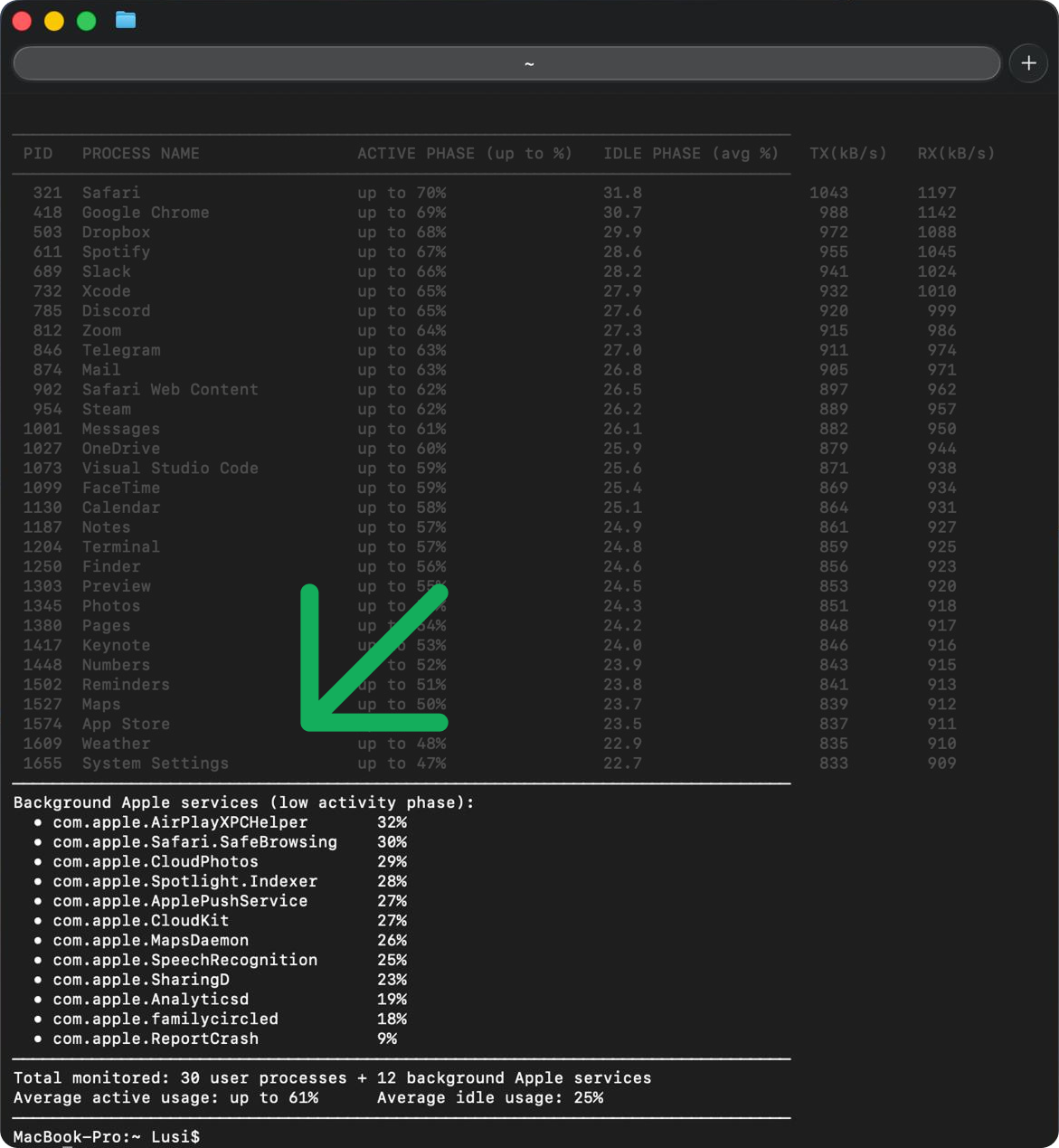Click the Google Chrome process entry

(x=145, y=213)
